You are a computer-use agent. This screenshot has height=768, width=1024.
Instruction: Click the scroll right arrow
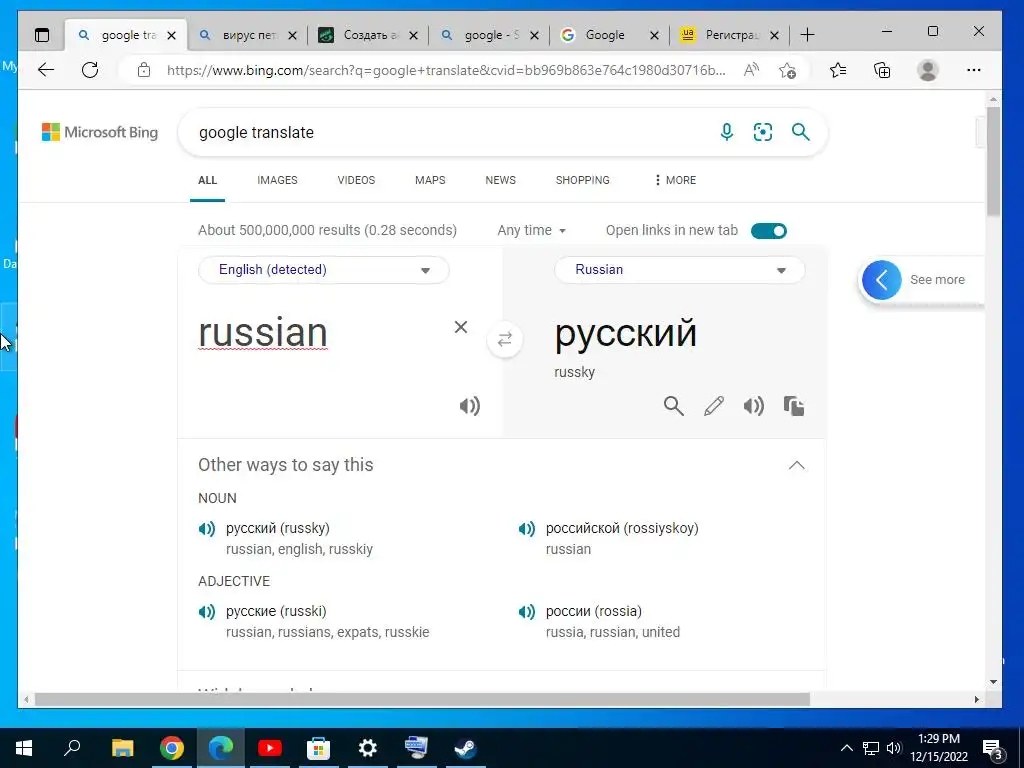point(976,699)
